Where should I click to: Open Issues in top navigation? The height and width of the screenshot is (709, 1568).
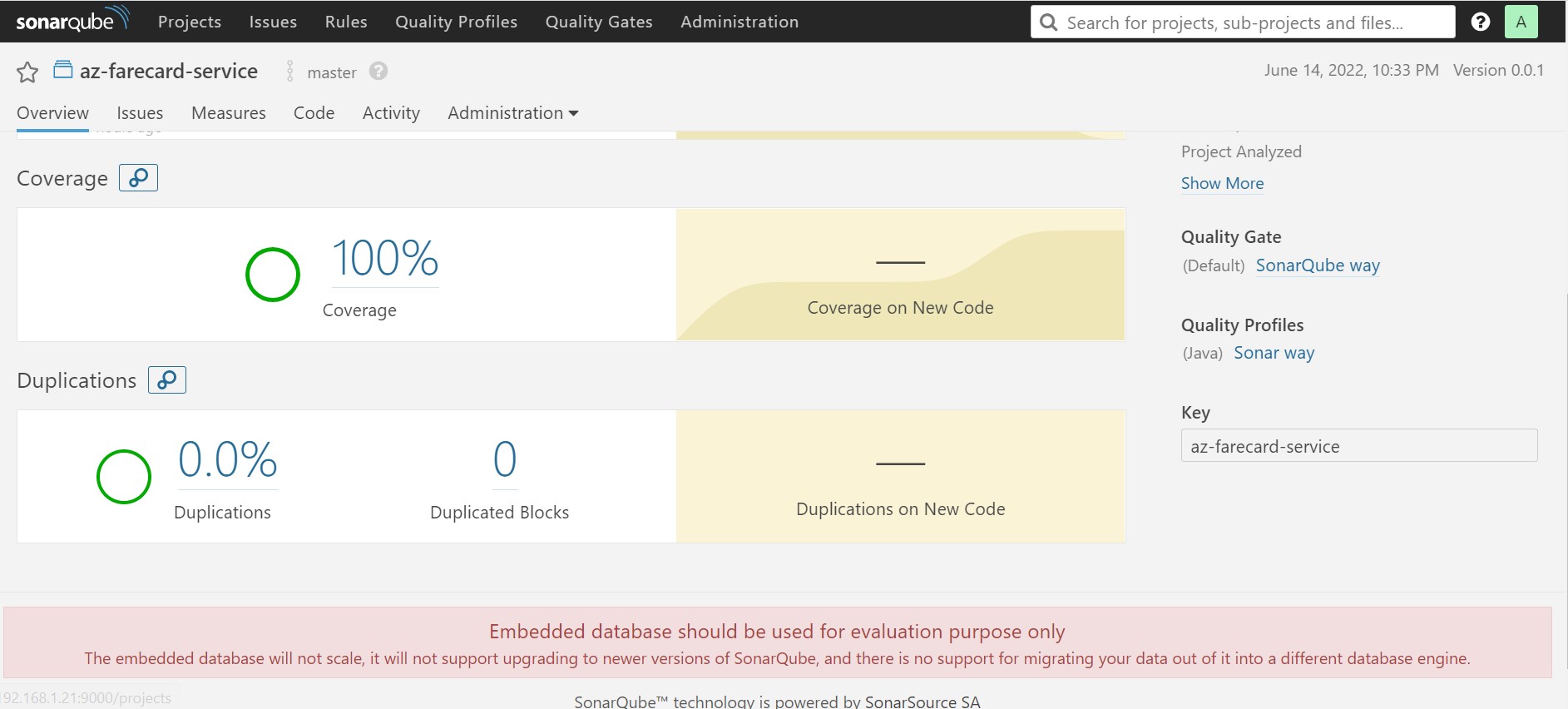[x=273, y=22]
